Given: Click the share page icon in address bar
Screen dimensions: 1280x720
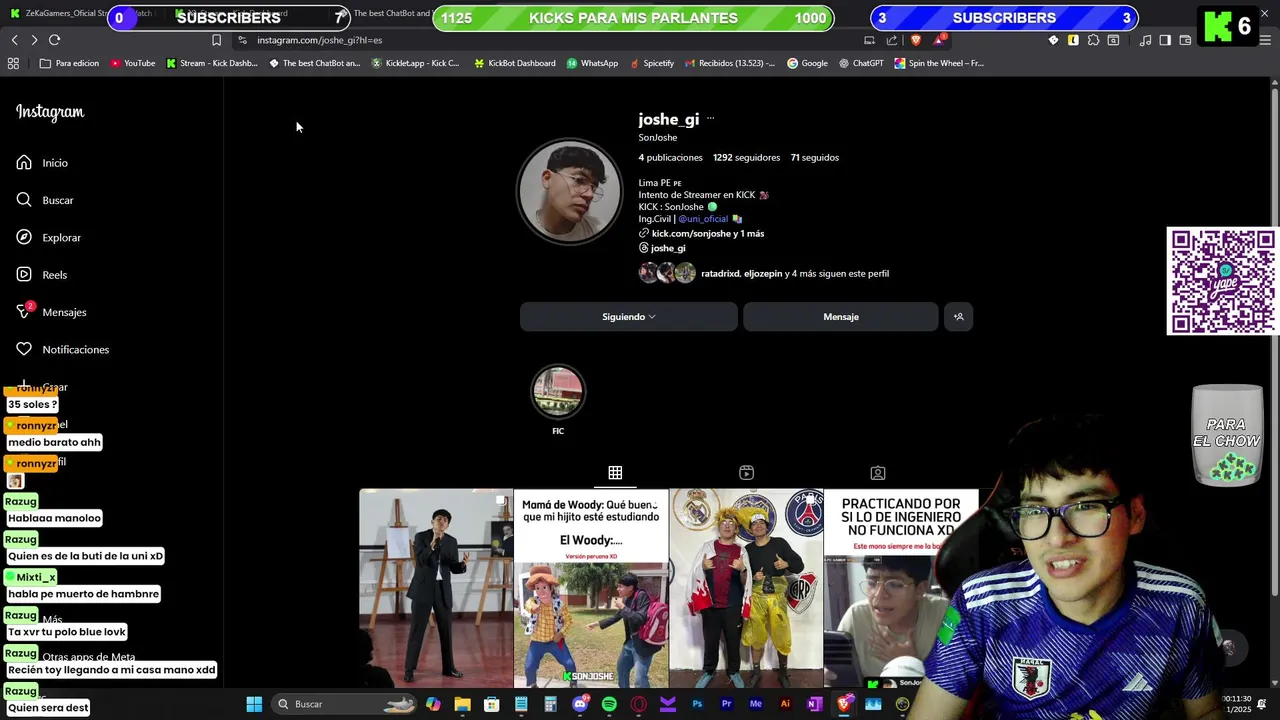Looking at the screenshot, I should pos(892,40).
